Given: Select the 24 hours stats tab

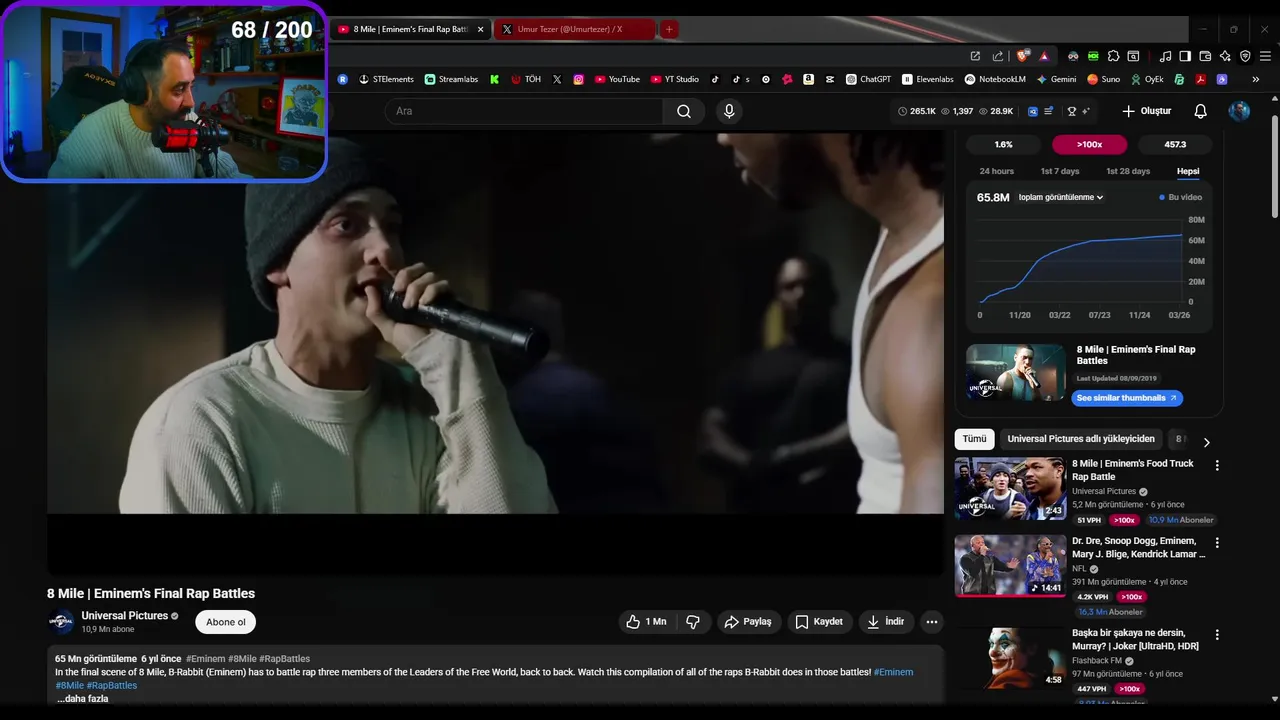Looking at the screenshot, I should click(x=996, y=171).
